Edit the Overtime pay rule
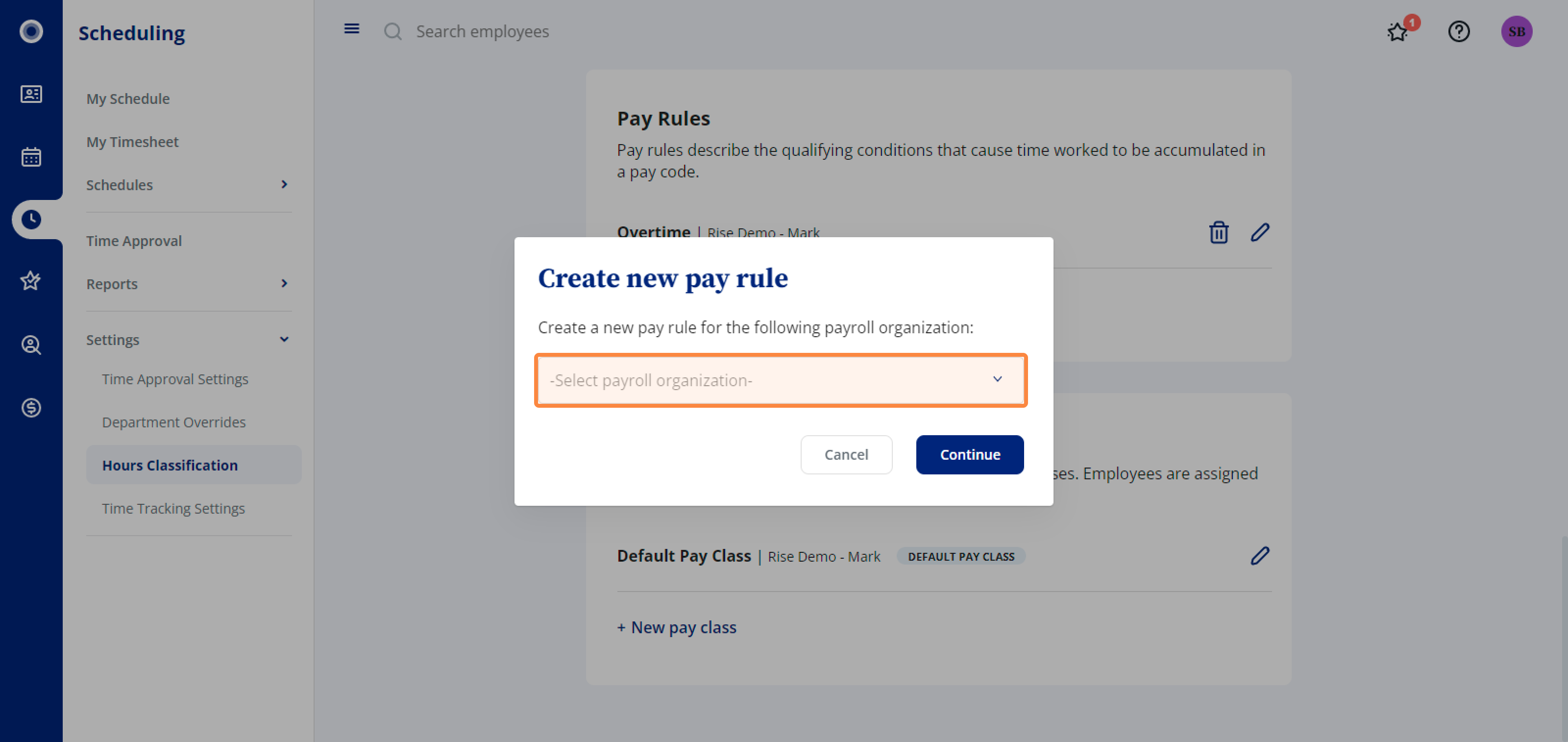 [x=1260, y=232]
